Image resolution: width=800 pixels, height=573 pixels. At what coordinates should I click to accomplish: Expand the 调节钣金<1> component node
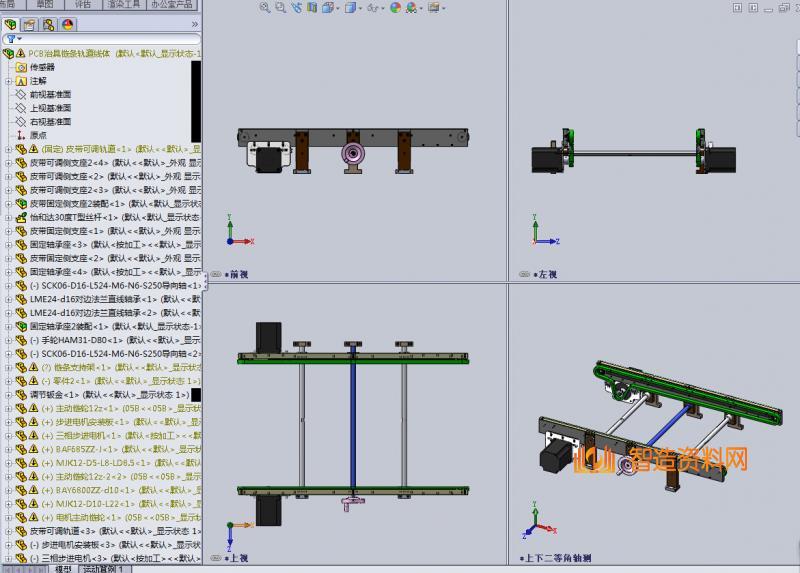click(8, 395)
